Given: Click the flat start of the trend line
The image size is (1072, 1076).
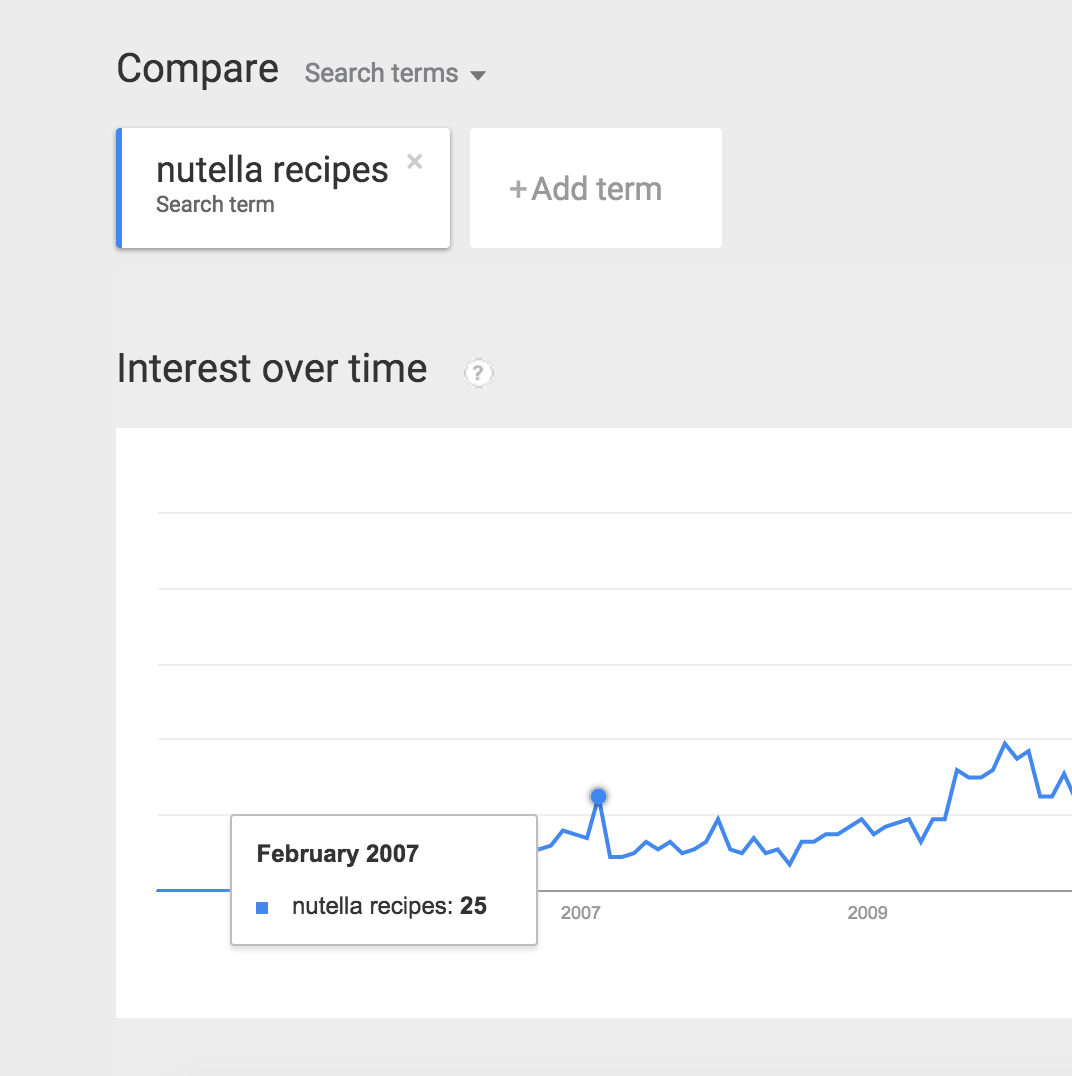Looking at the screenshot, I should [190, 889].
